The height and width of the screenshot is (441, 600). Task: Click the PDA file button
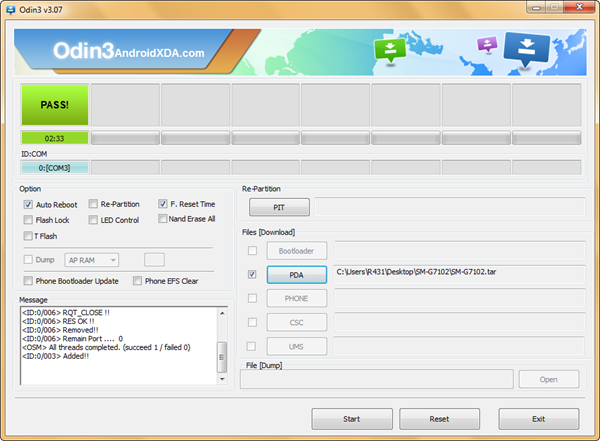297,275
